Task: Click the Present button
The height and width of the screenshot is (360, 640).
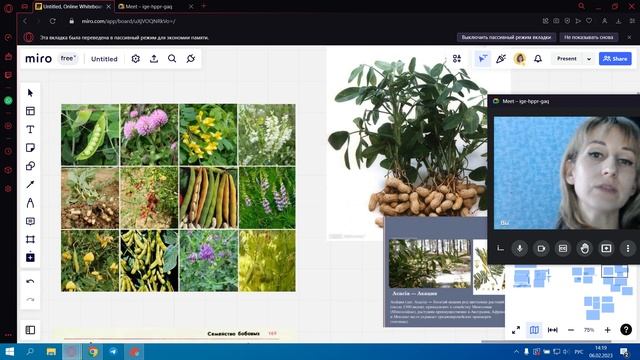Action: [567, 59]
